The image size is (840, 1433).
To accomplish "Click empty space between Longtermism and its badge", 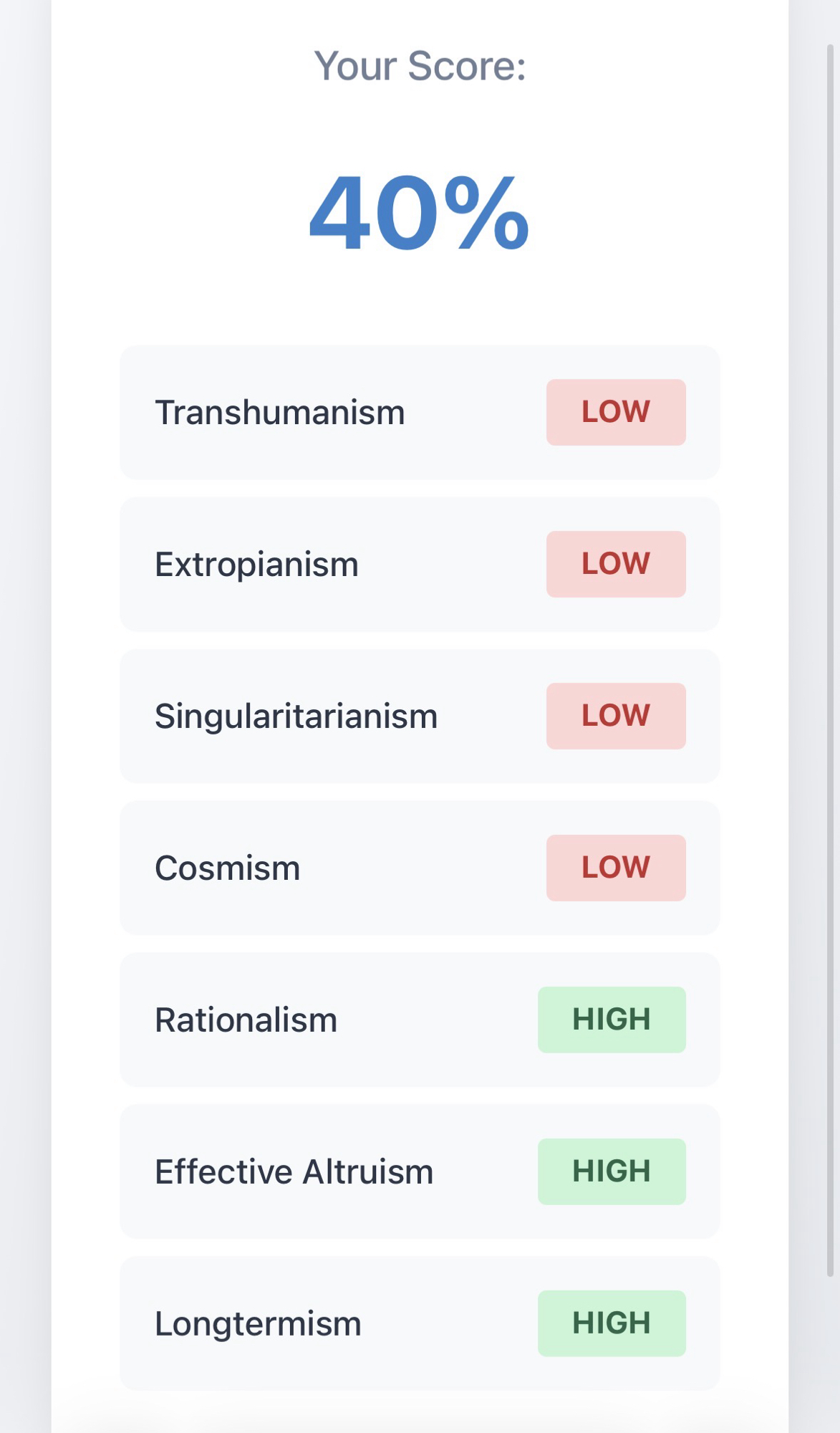I will [x=450, y=1324].
